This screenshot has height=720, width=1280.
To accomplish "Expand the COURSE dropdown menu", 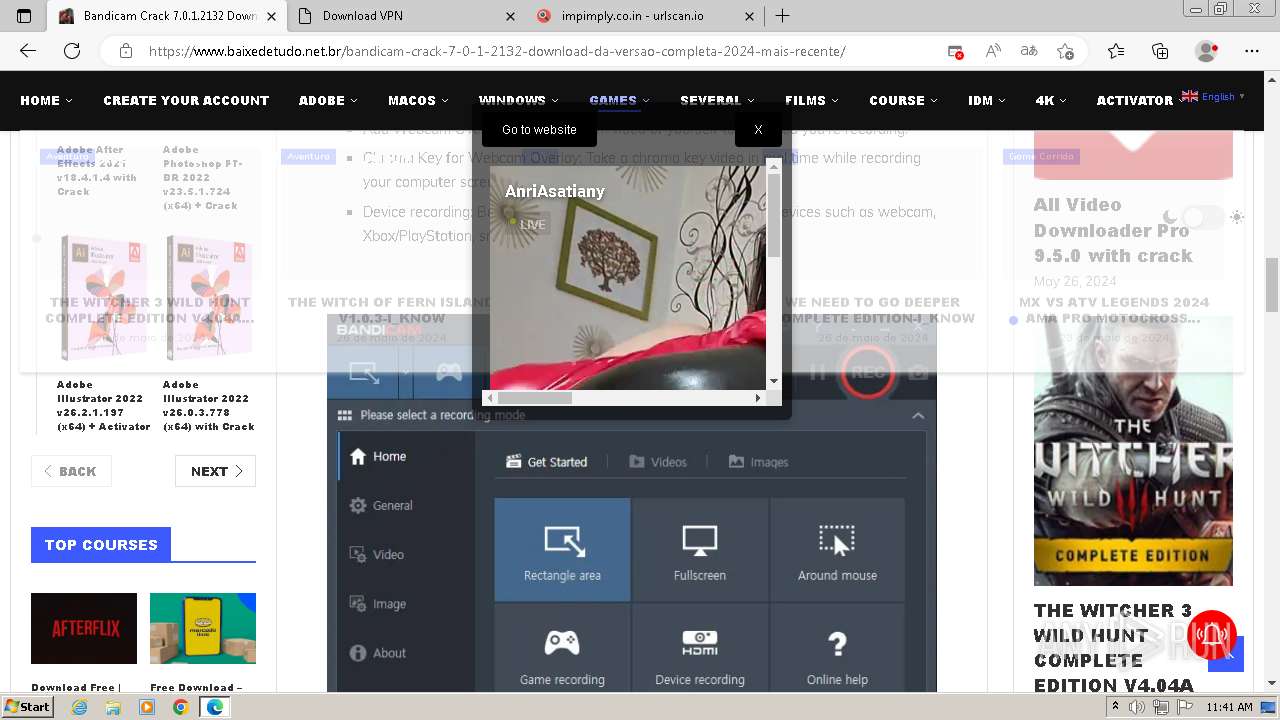I will pyautogui.click(x=903, y=100).
